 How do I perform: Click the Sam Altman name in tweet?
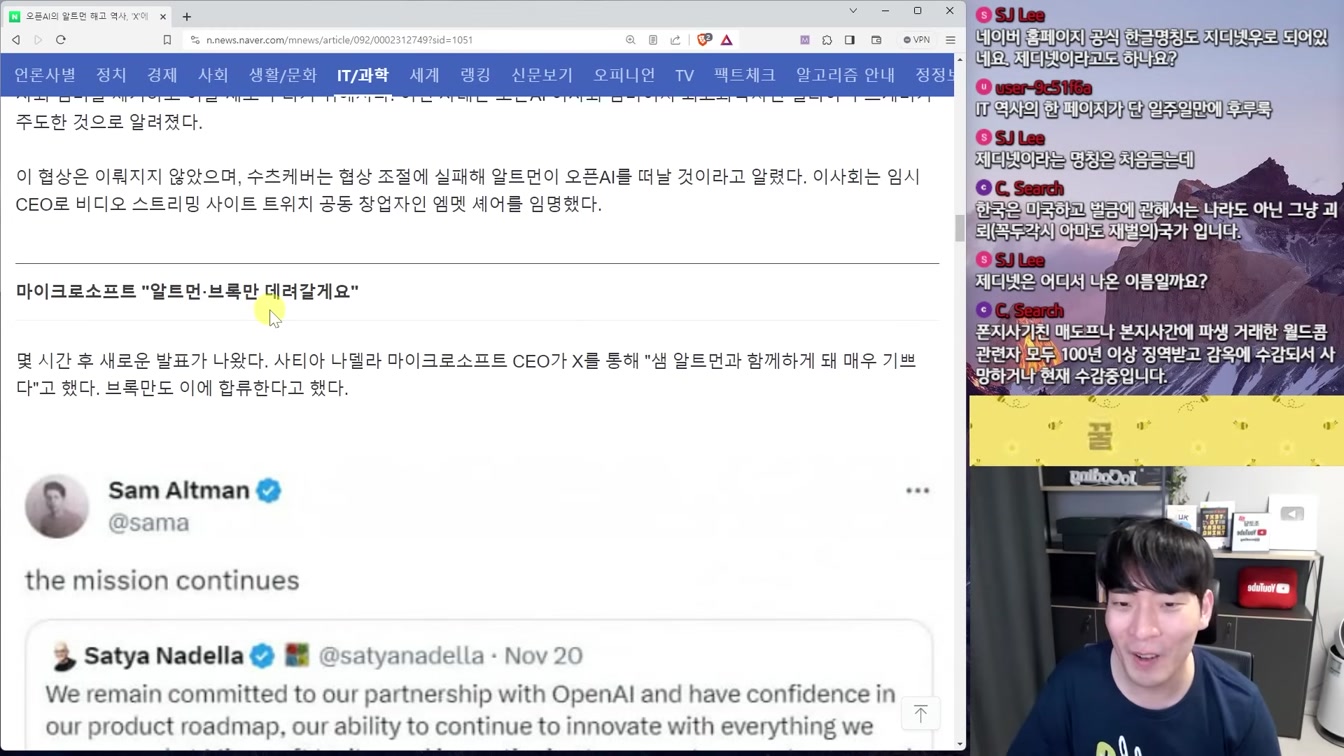pyautogui.click(x=179, y=490)
